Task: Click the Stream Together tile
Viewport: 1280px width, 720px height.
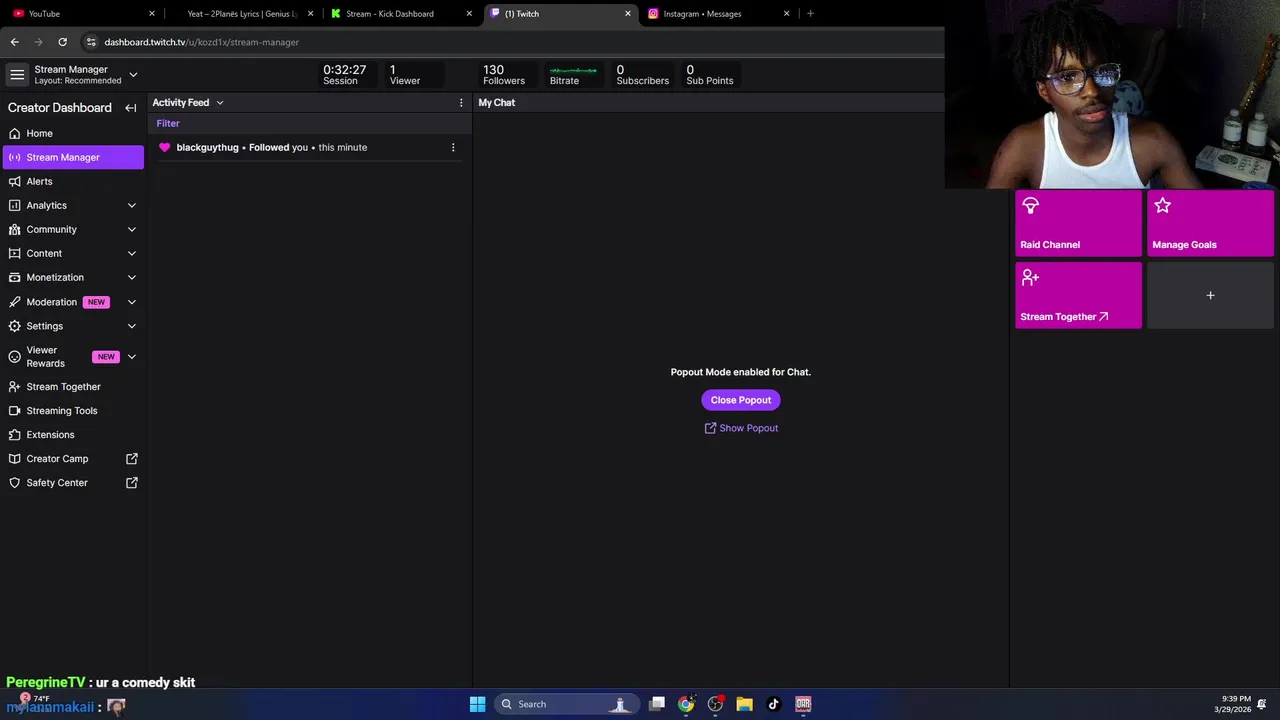Action: (x=1078, y=295)
